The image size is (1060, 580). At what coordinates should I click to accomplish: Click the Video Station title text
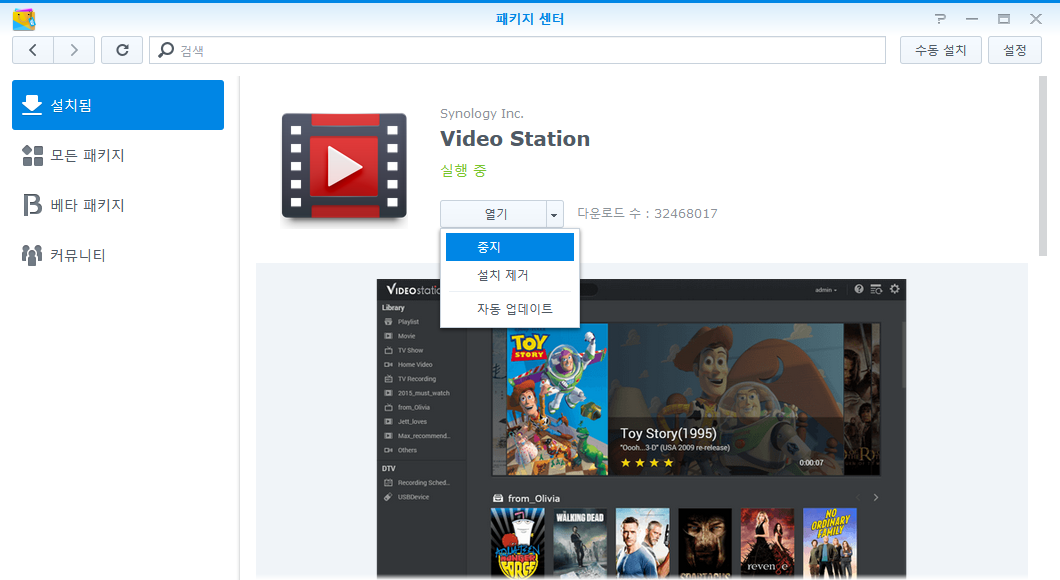coord(514,139)
